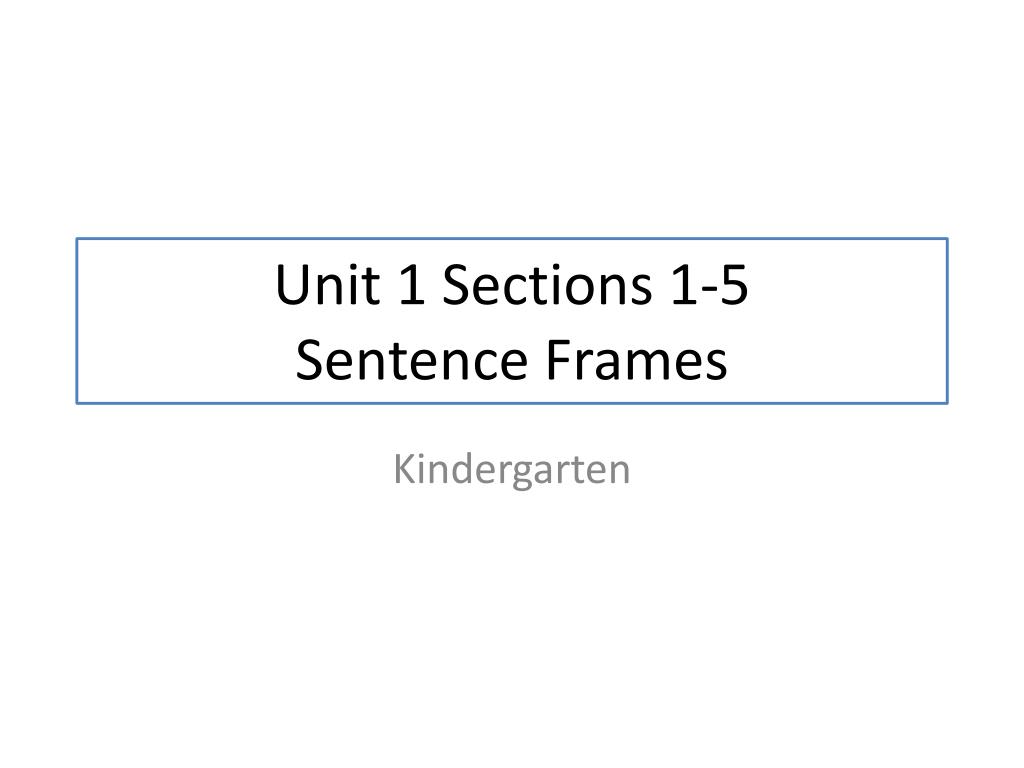Viewport: 1024px width, 768px height.
Task: Click the digit "5" ending the title line
Action: pyautogui.click(x=733, y=285)
